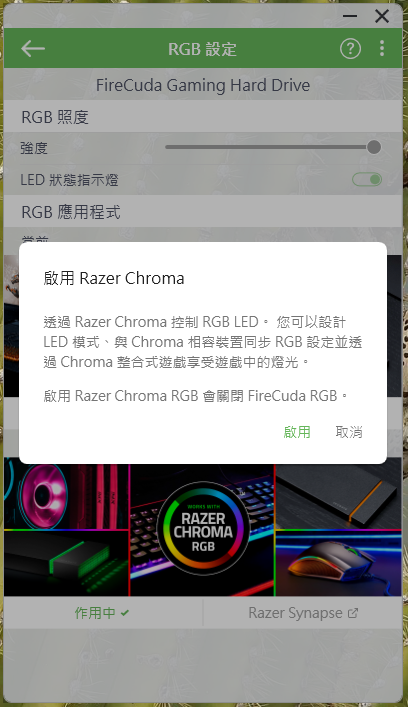408x707 pixels.
Task: Click the gaming mouse image
Action: (x=338, y=564)
